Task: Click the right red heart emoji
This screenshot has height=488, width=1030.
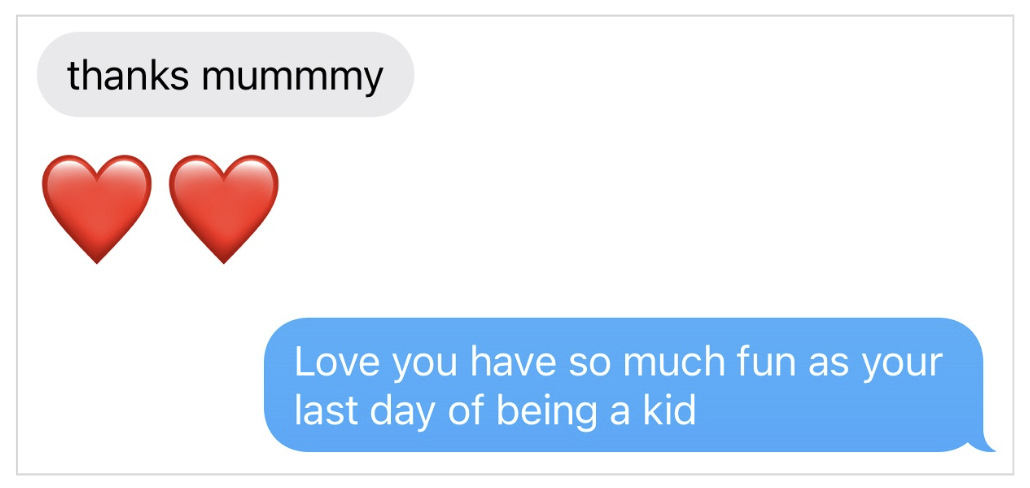Action: [x=223, y=207]
